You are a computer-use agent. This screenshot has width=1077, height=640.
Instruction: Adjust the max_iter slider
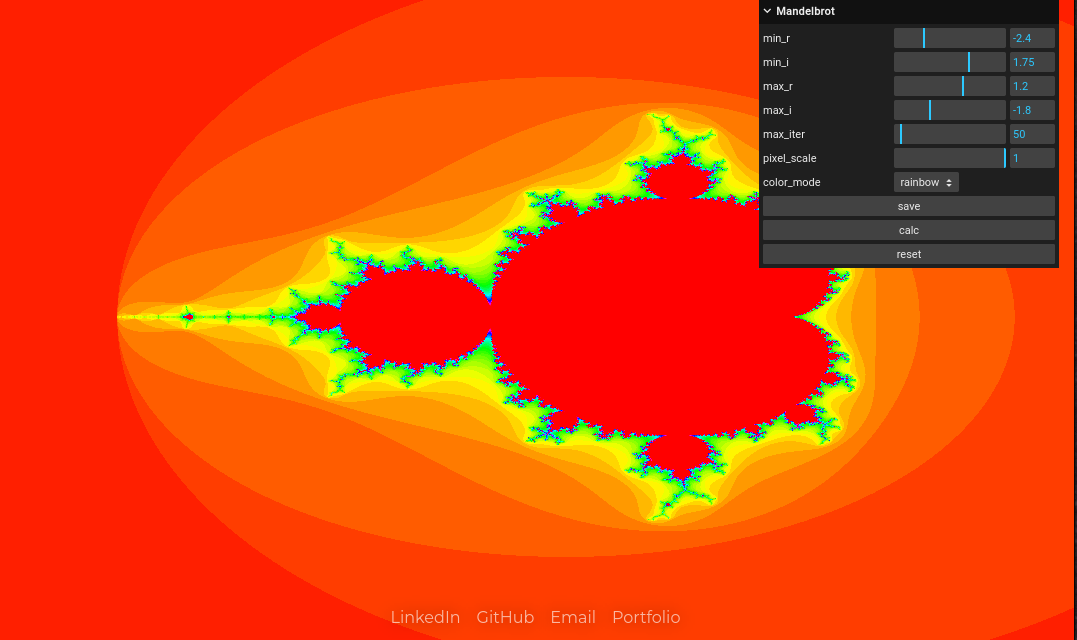tap(949, 133)
